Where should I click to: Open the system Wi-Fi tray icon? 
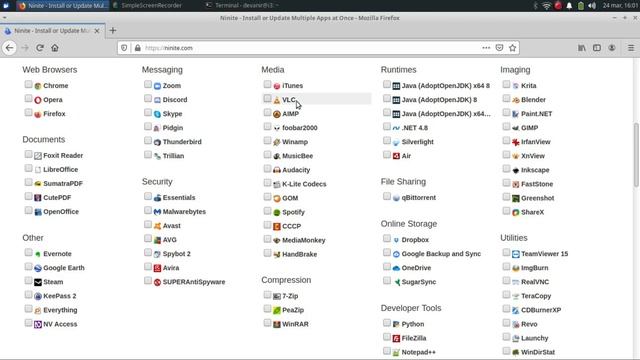(x=547, y=6)
